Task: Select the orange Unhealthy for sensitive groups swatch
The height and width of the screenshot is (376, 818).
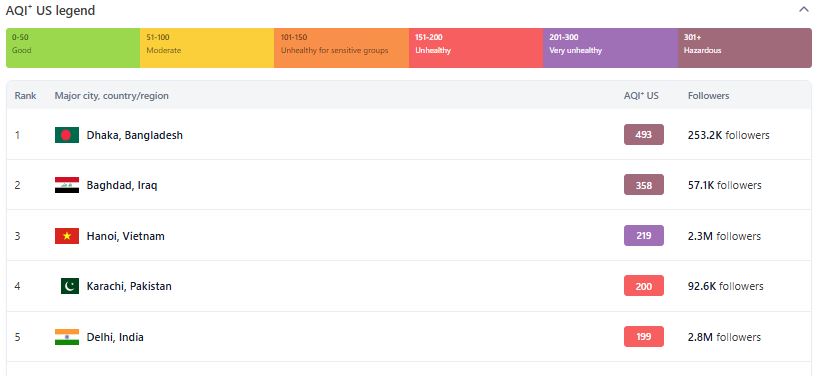Action: click(x=342, y=48)
